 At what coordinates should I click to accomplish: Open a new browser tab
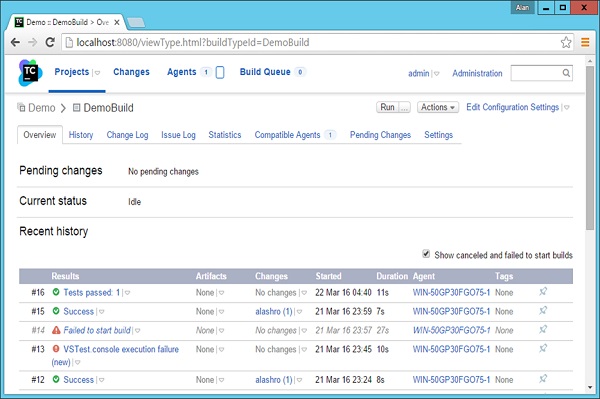tap(136, 23)
